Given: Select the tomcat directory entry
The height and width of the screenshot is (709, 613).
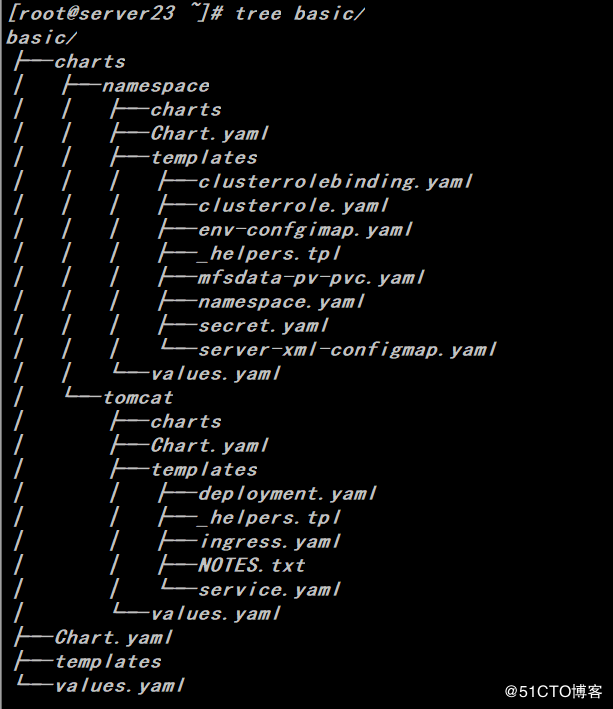Looking at the screenshot, I should point(137,398).
